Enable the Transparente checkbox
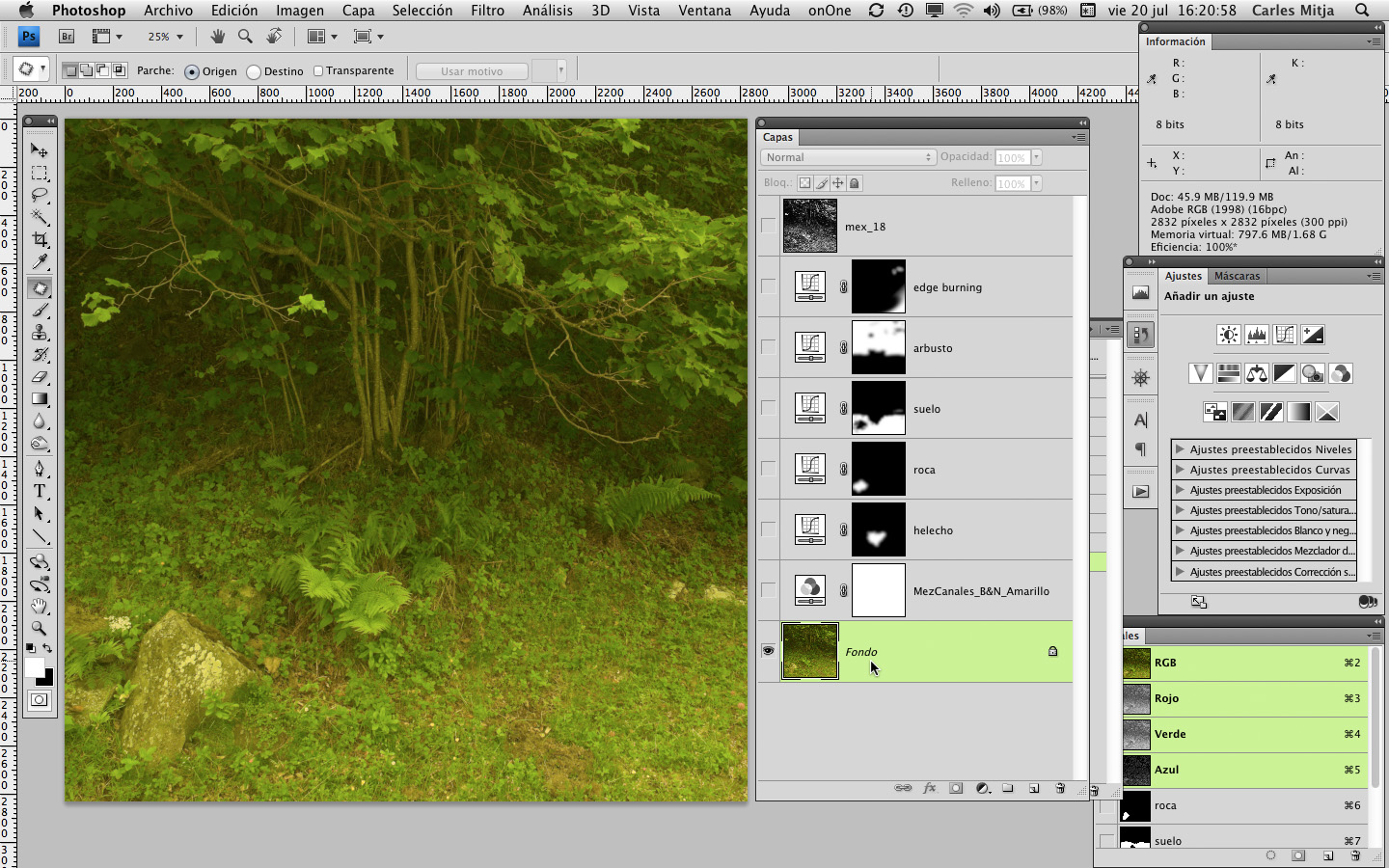The height and width of the screenshot is (868, 1389). [x=318, y=70]
